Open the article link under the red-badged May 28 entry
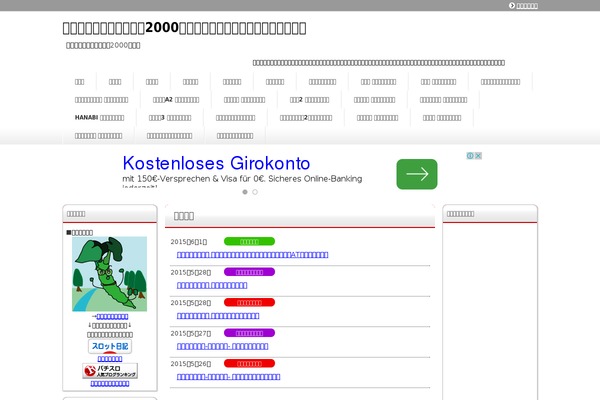The image size is (600, 400). (218, 316)
